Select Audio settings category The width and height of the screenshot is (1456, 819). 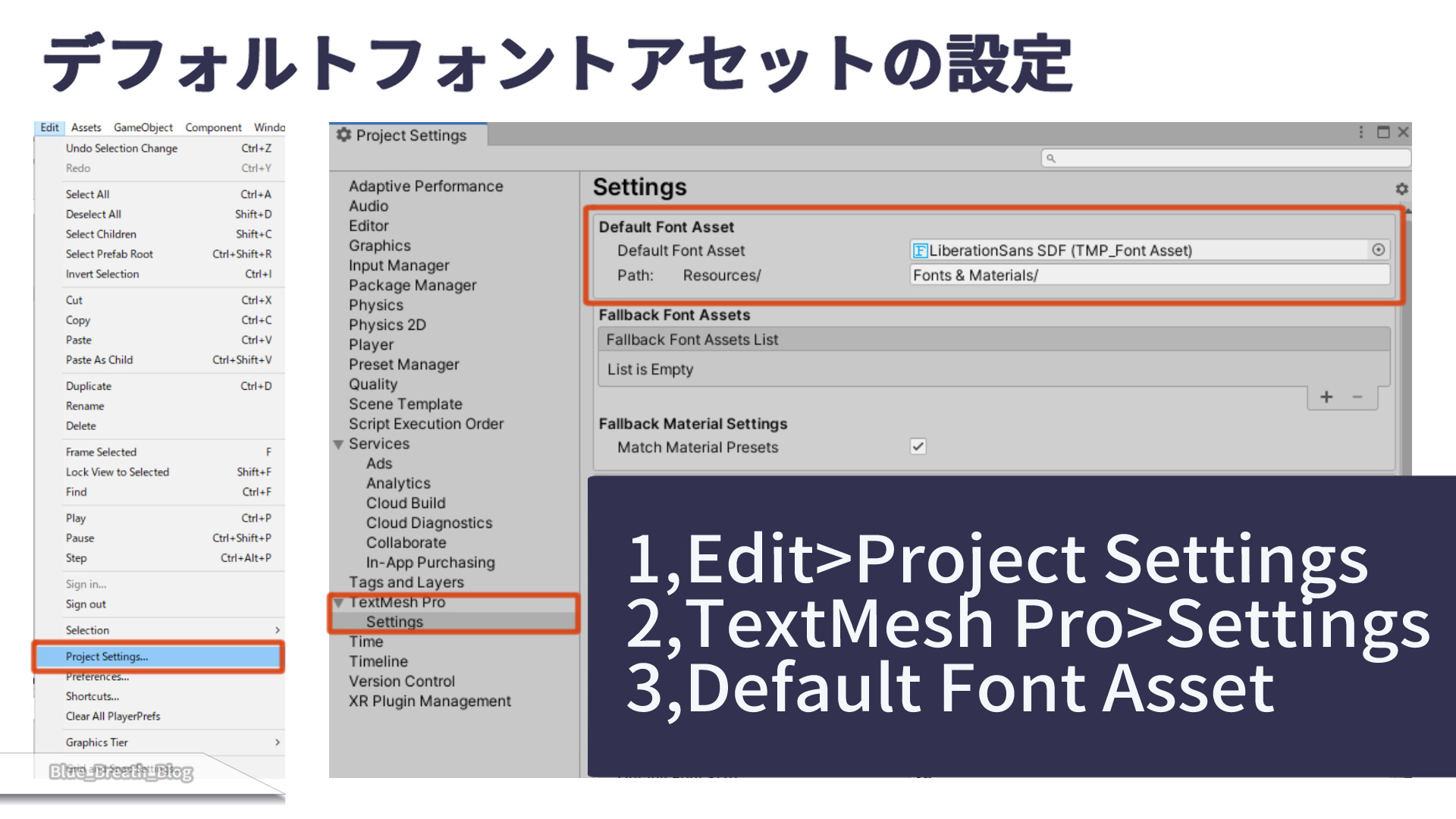369,206
